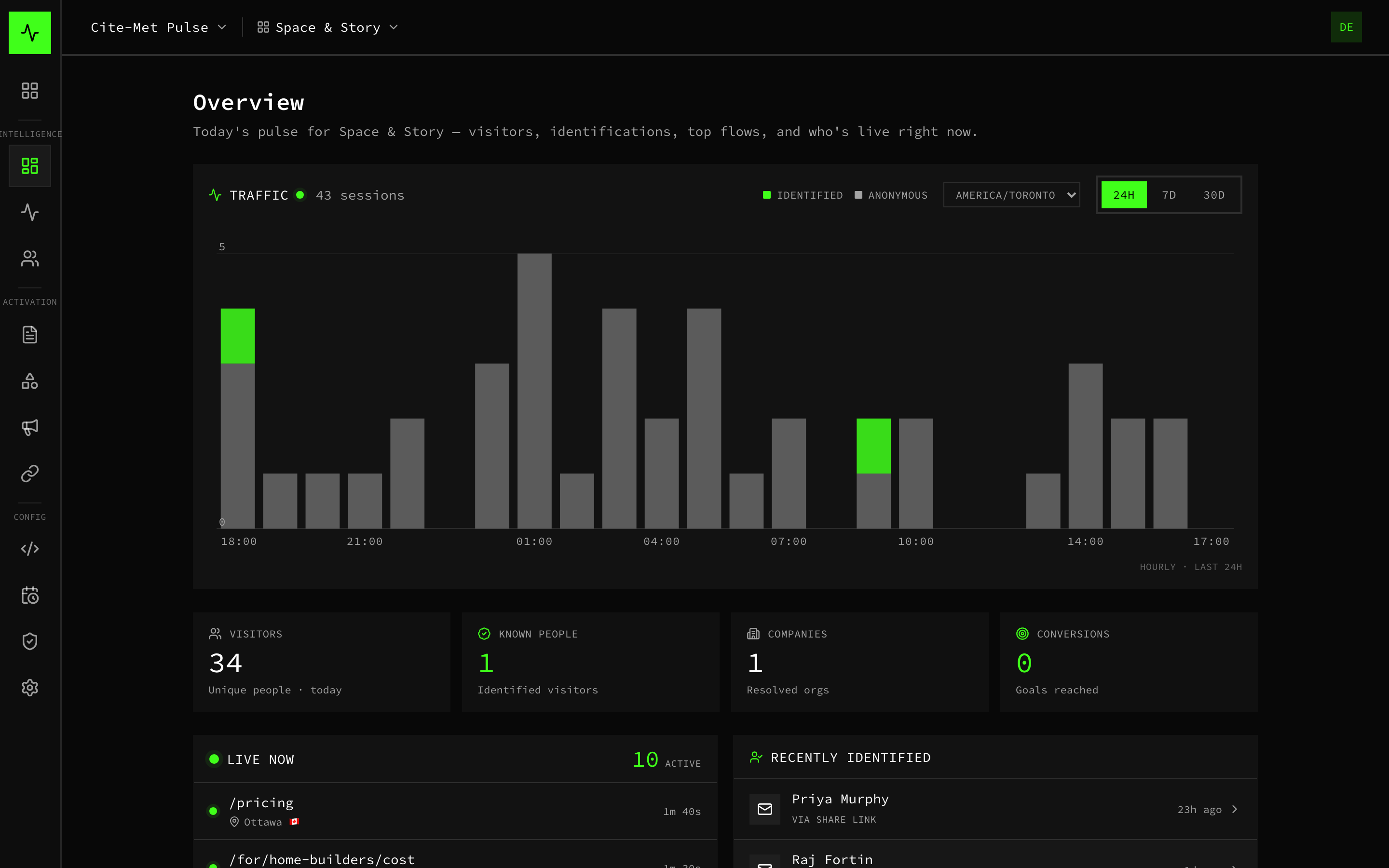Click the DE user avatar
Image resolution: width=1389 pixels, height=868 pixels.
coord(1346,27)
